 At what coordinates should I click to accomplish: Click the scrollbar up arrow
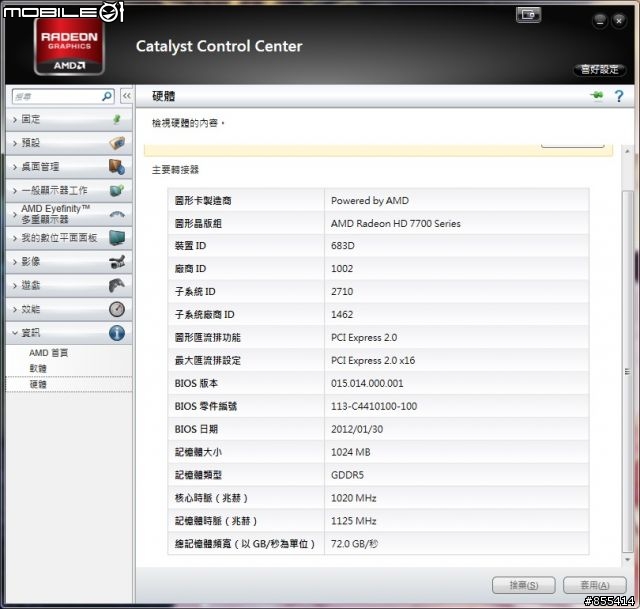(x=627, y=151)
